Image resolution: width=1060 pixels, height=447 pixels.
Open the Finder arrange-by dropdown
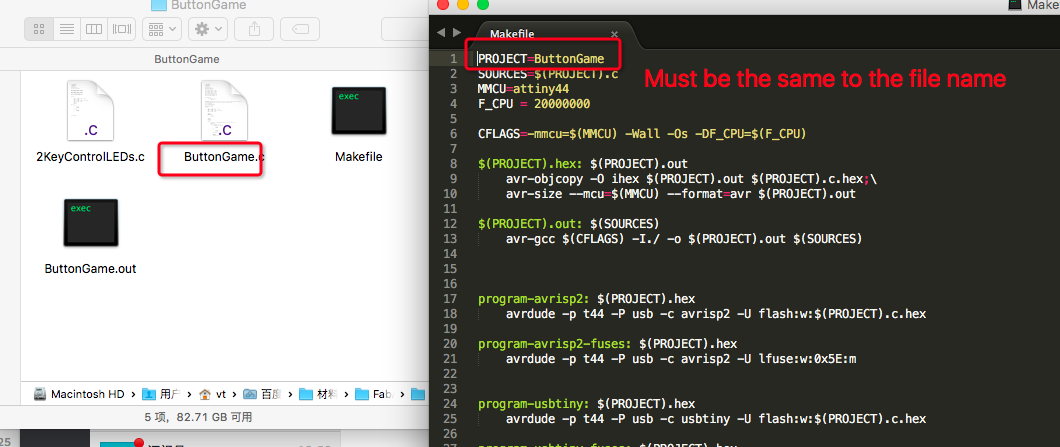[x=162, y=29]
